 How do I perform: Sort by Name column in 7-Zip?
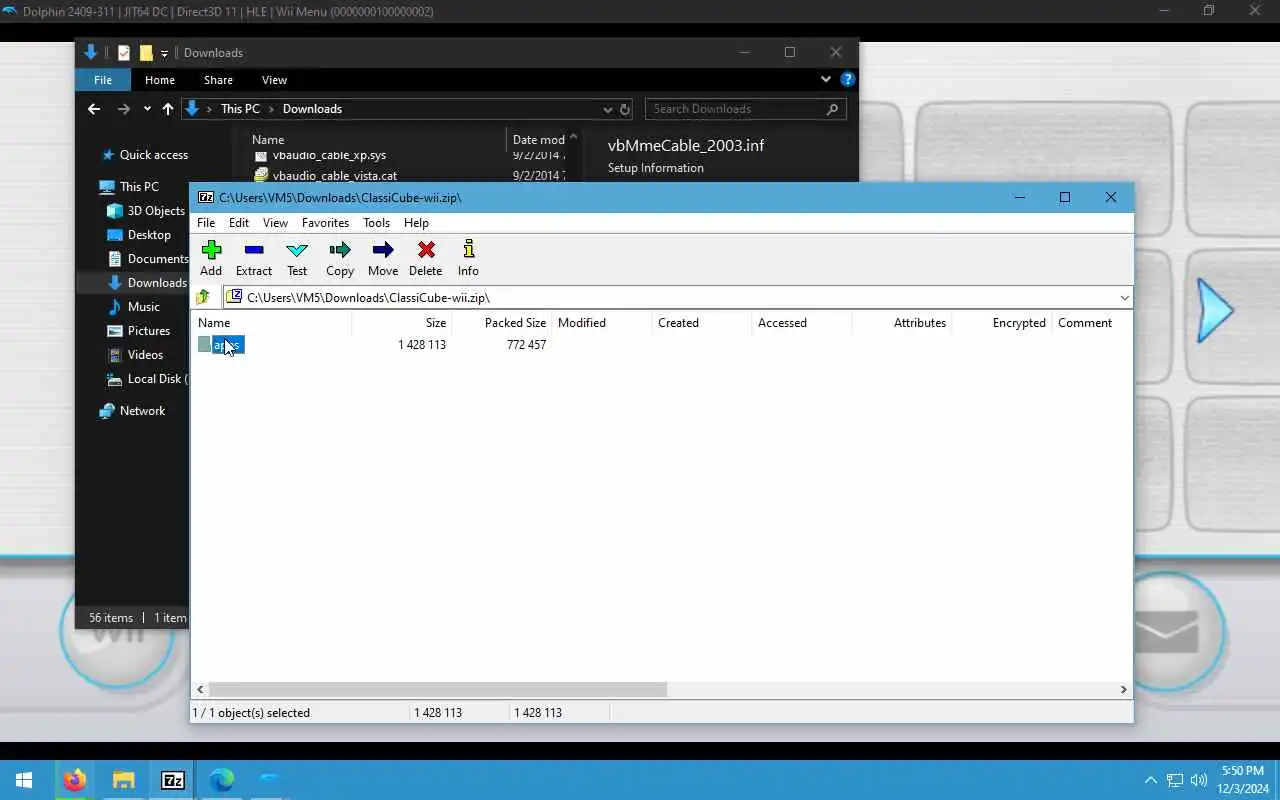(271, 323)
